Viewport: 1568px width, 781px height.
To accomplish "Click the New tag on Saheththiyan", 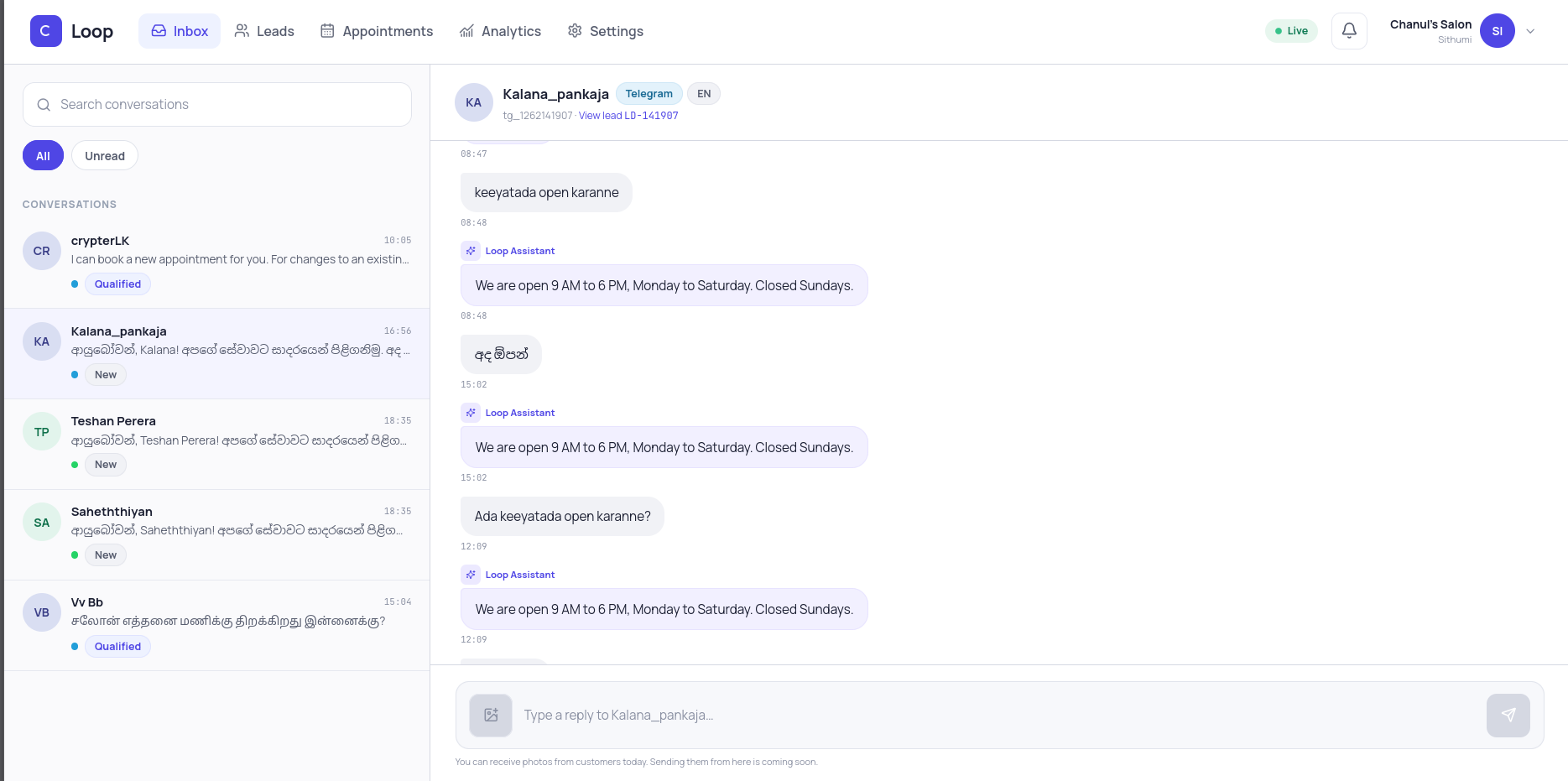I will [106, 555].
